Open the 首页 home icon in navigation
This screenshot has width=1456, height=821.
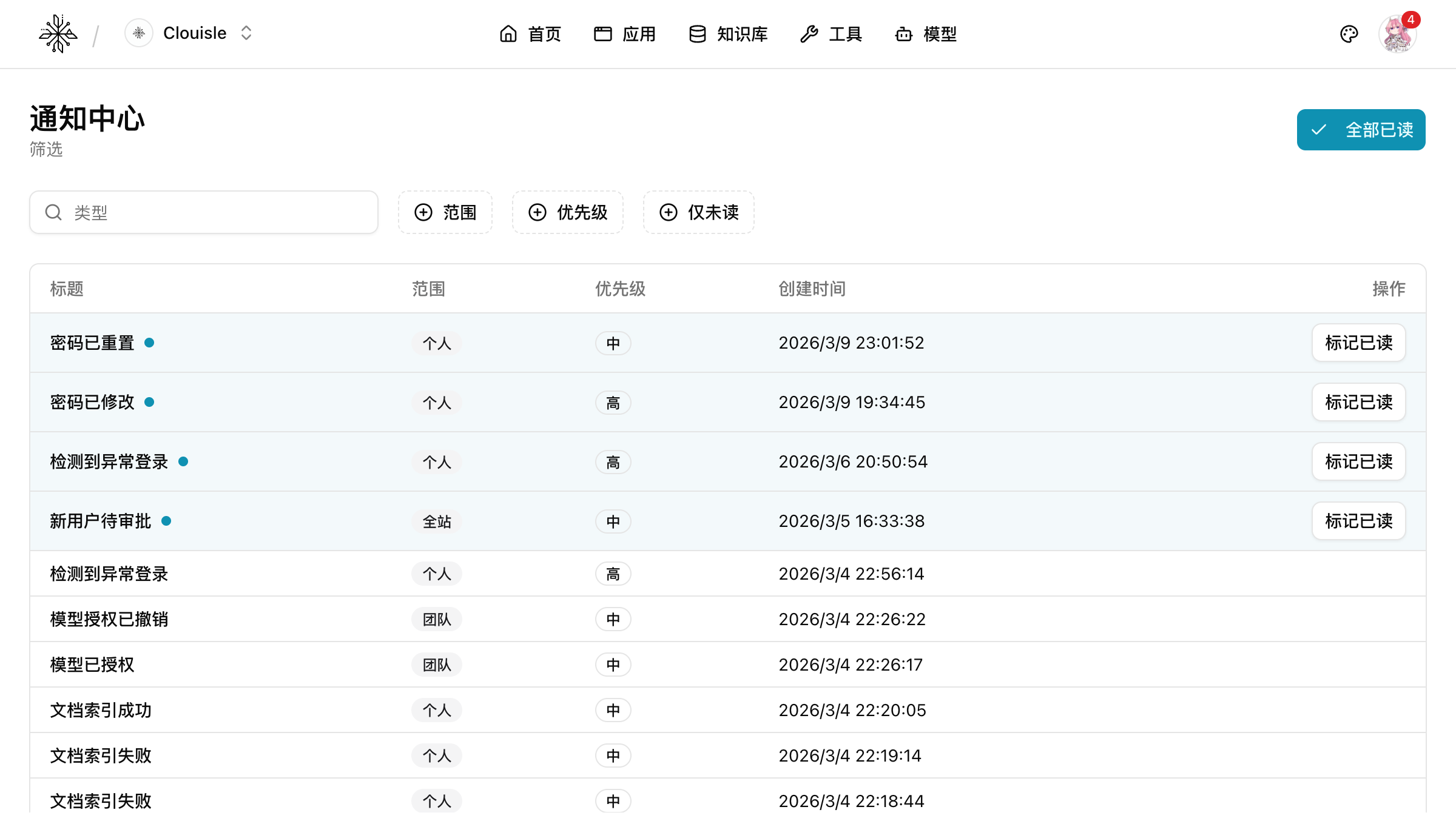pyautogui.click(x=508, y=34)
